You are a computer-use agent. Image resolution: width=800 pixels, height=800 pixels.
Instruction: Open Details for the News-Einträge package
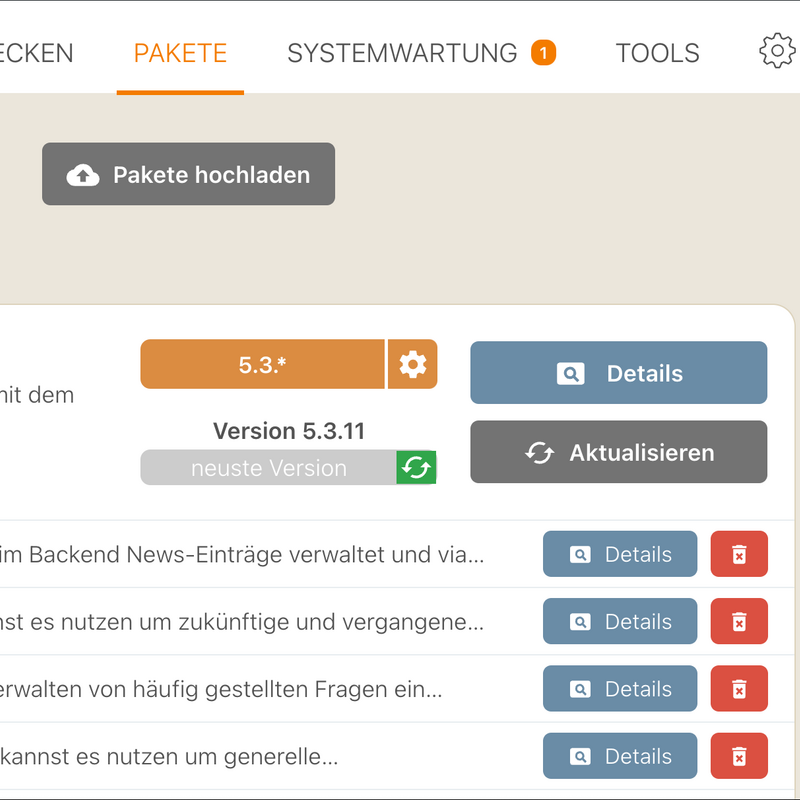pos(620,554)
